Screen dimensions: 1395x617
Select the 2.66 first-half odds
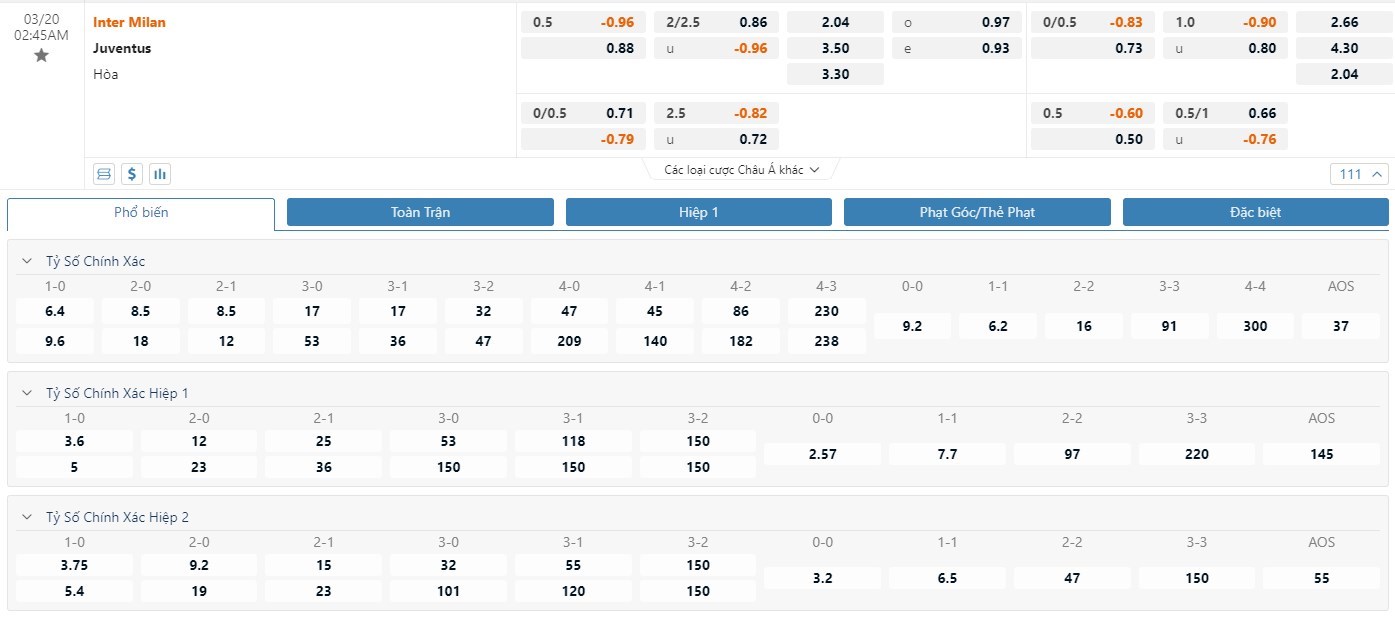1344,22
